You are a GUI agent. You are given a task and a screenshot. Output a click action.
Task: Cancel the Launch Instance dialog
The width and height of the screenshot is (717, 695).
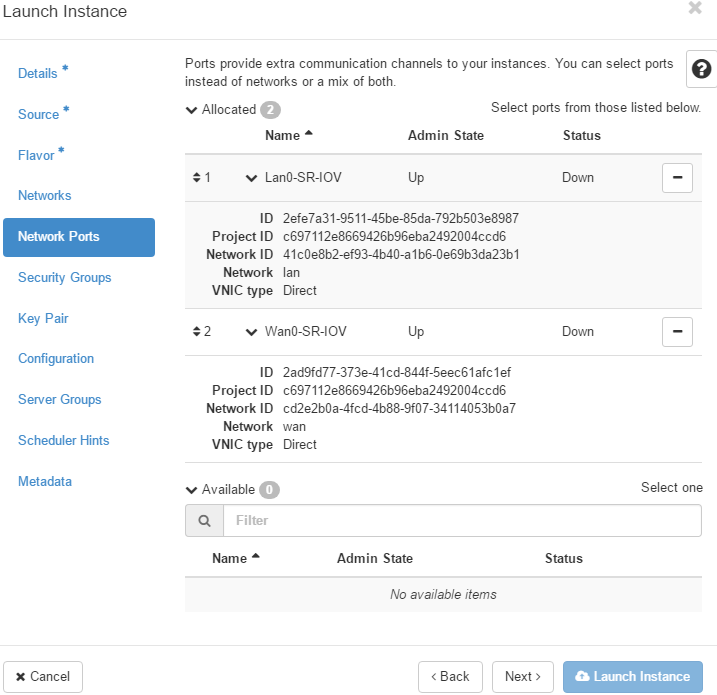(x=43, y=677)
